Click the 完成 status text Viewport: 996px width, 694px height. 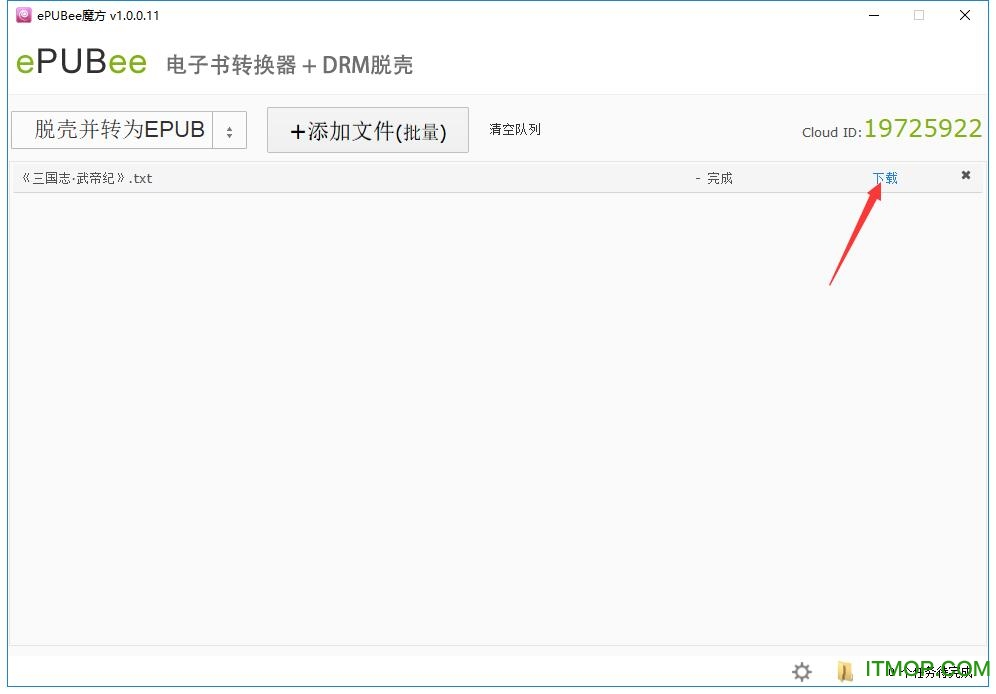point(720,178)
